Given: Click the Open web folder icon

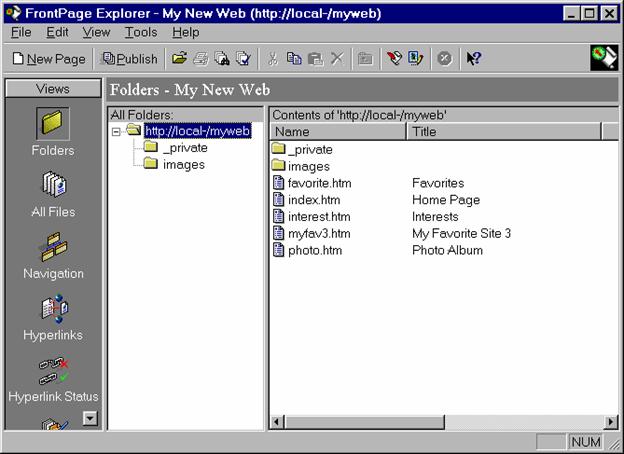Looking at the screenshot, I should [x=179, y=59].
